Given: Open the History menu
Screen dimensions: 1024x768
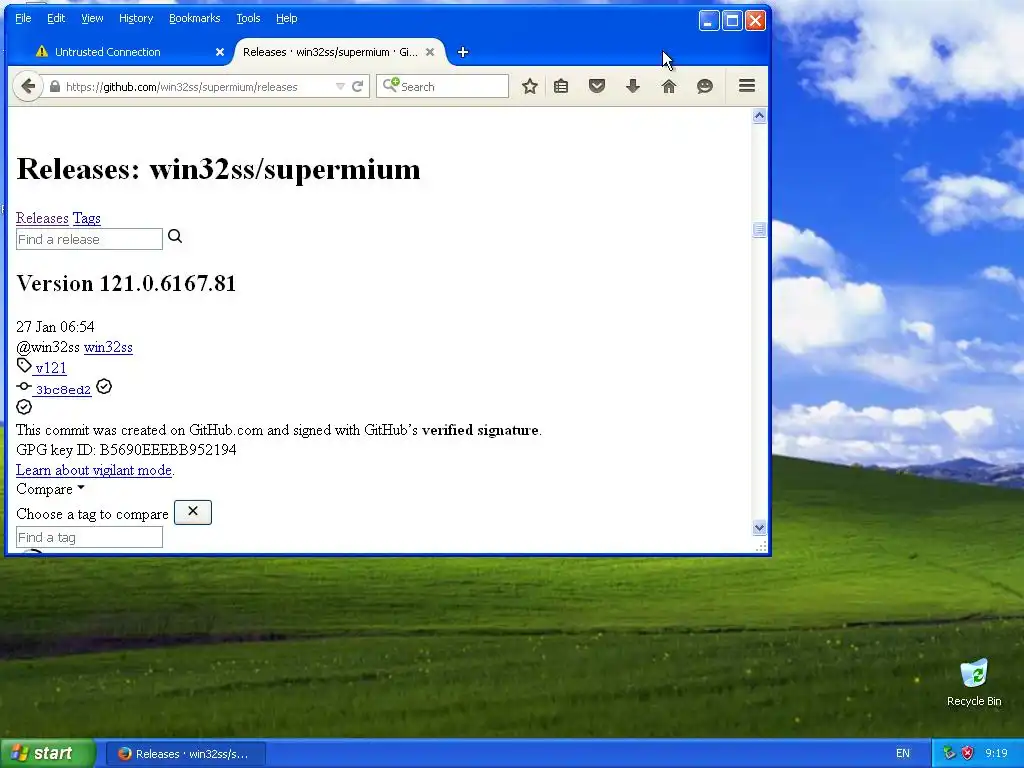Looking at the screenshot, I should (136, 18).
